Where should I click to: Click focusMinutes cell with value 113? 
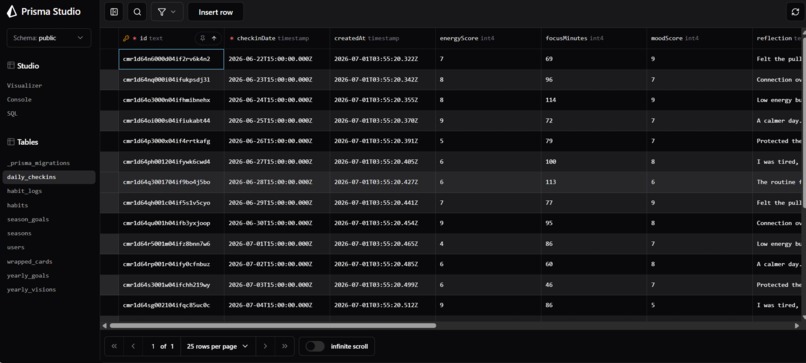point(593,182)
